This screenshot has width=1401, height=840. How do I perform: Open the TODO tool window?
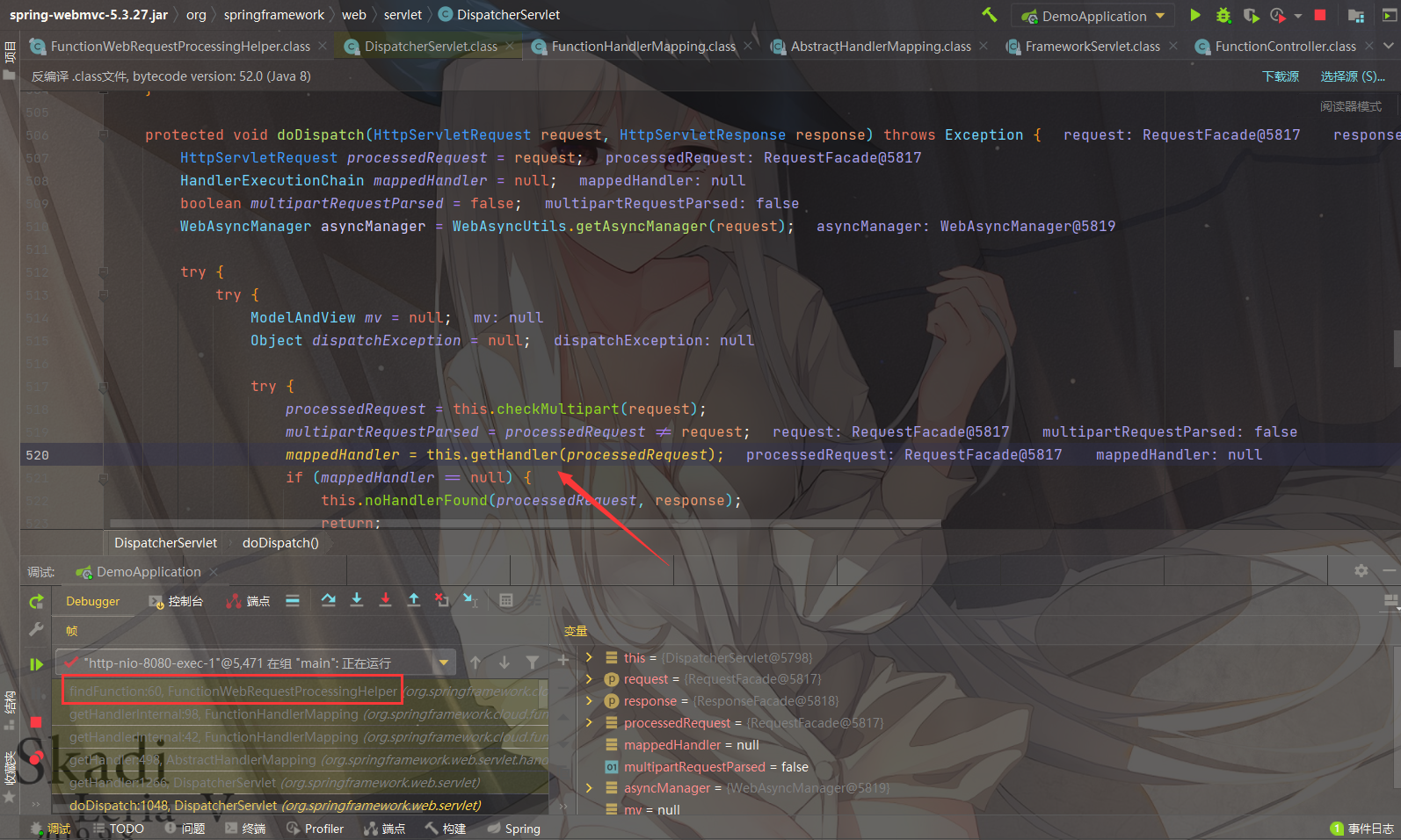(x=119, y=829)
